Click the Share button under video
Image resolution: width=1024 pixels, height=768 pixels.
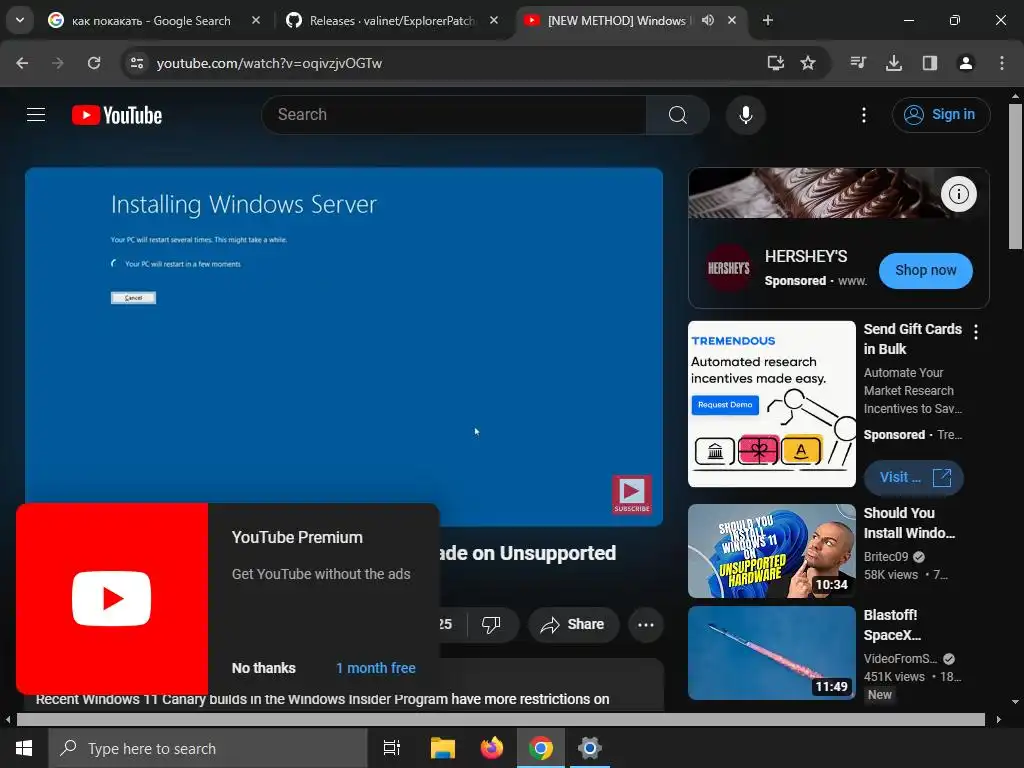(573, 624)
